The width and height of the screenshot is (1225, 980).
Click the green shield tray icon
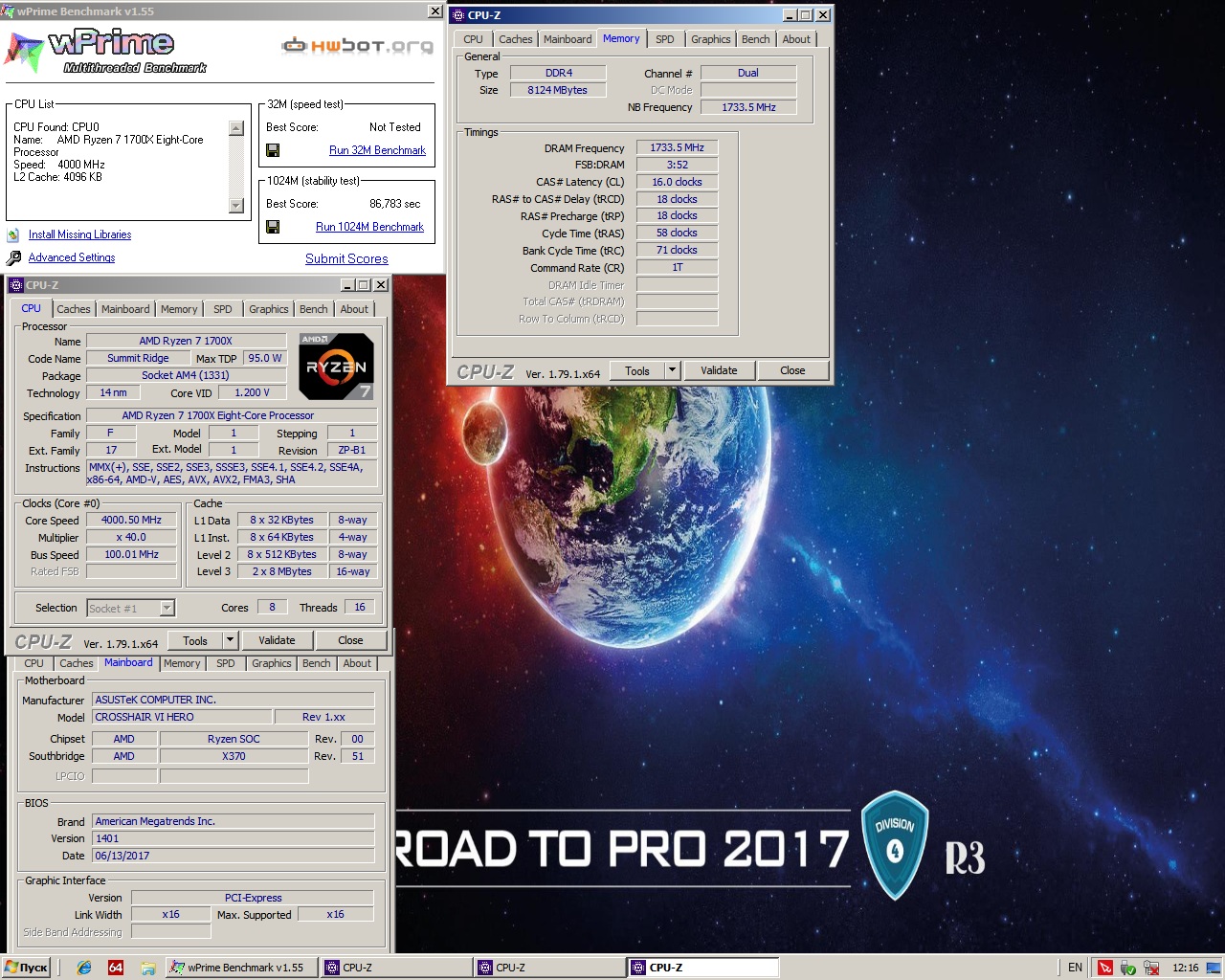(x=1128, y=968)
